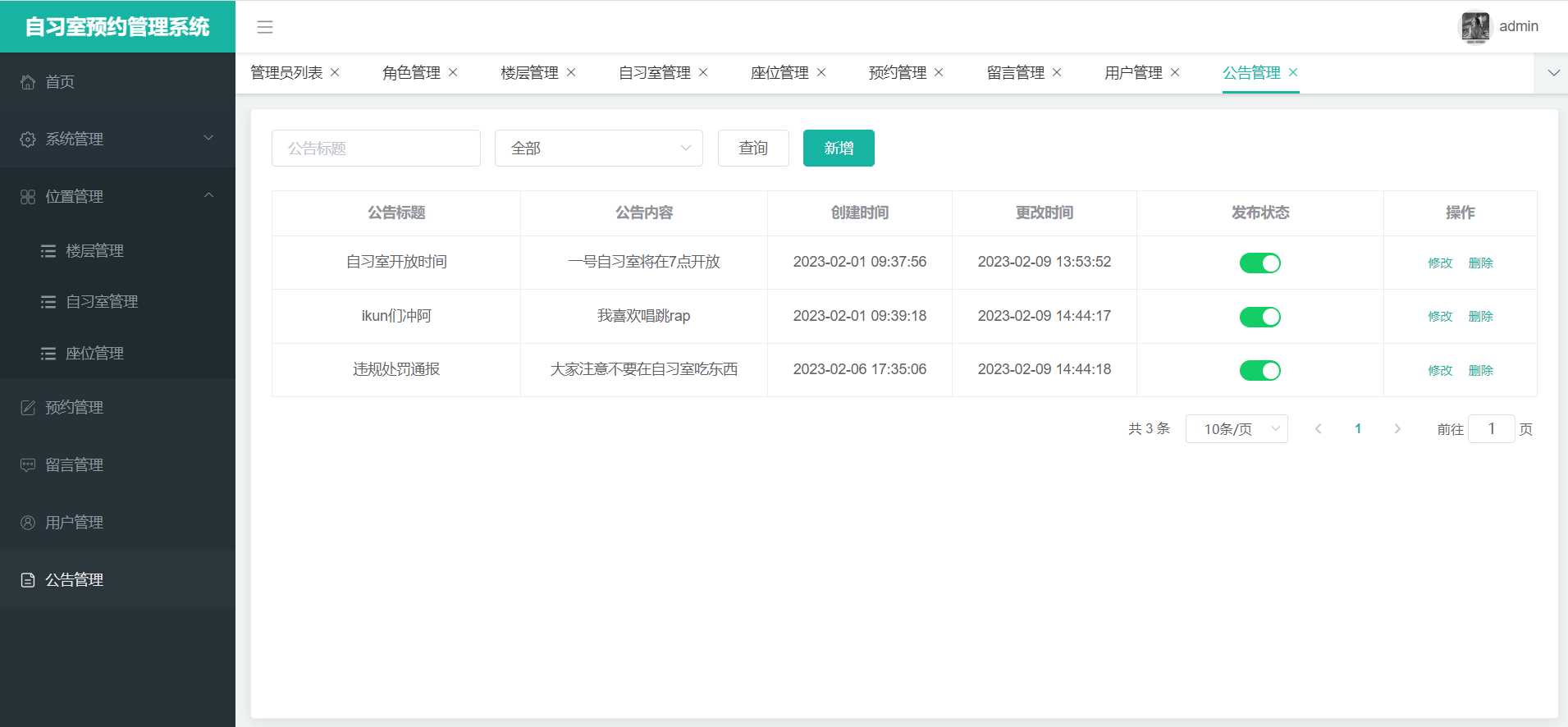Click the 查询 search button

(753, 149)
